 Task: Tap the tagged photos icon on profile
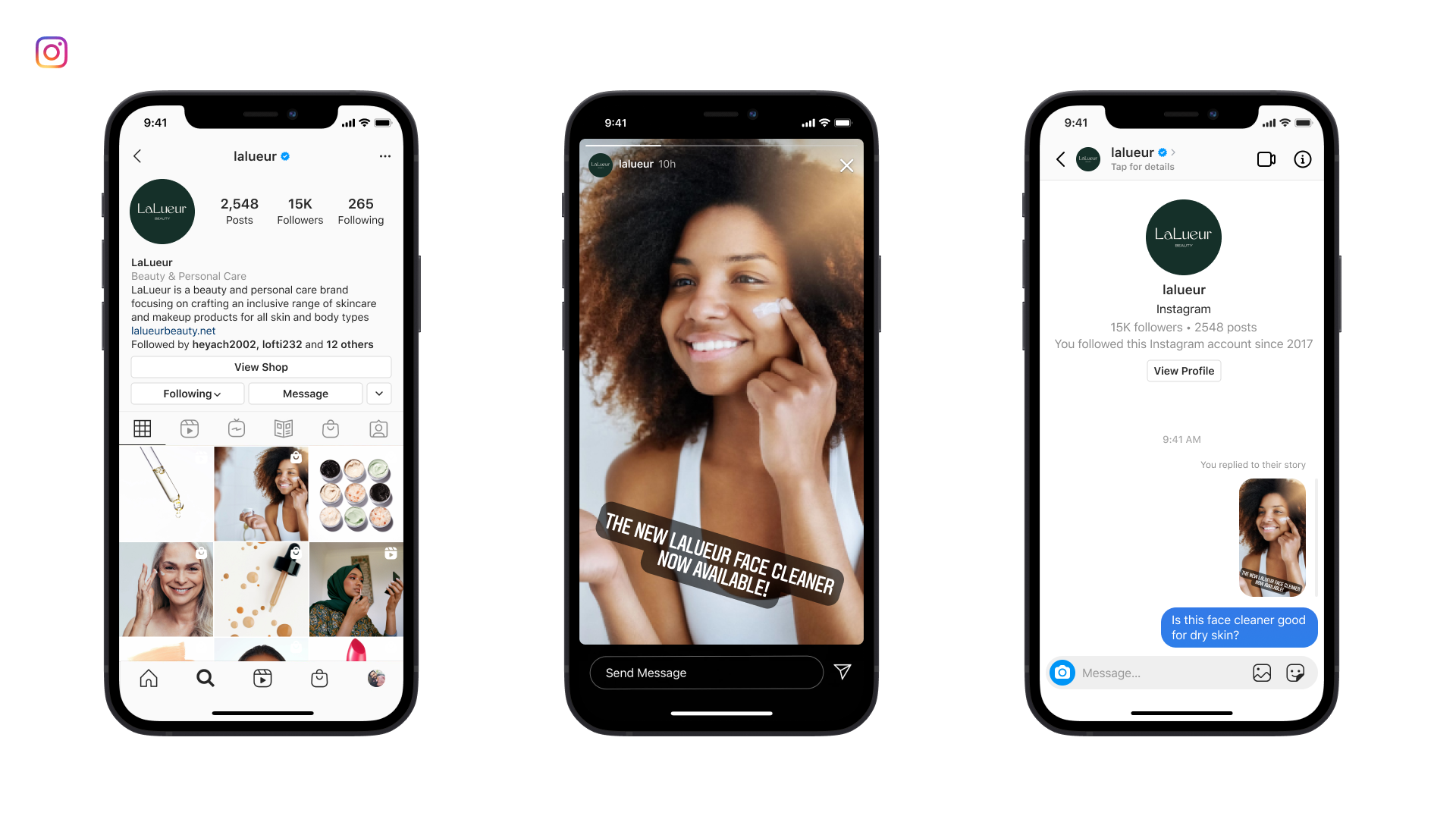pos(377,428)
